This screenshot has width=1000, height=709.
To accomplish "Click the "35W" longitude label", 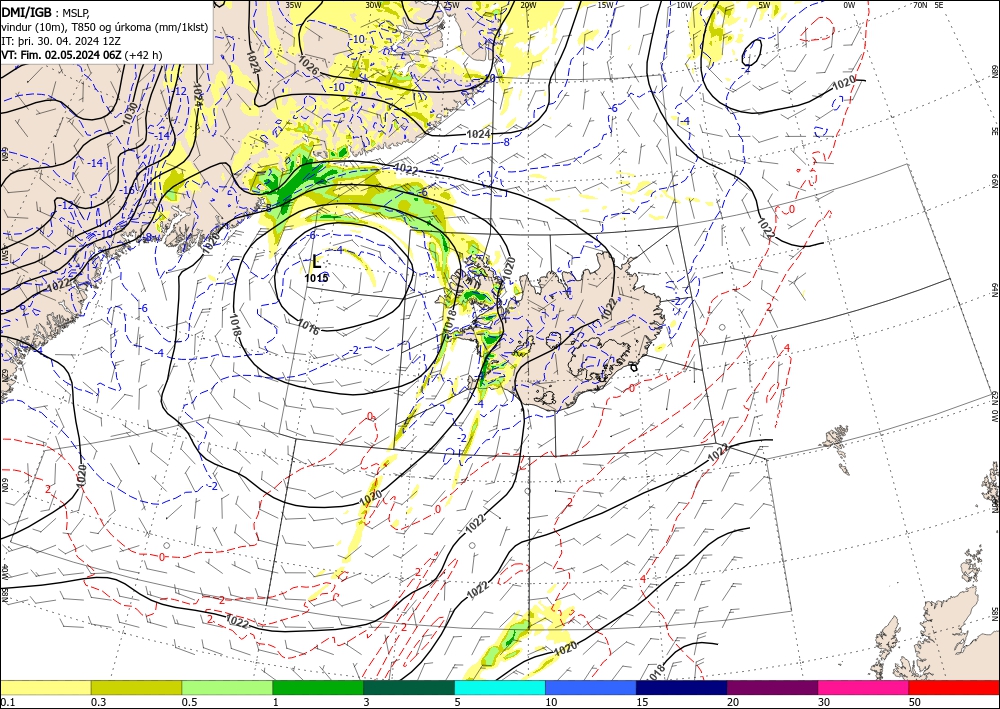I will coord(293,5).
